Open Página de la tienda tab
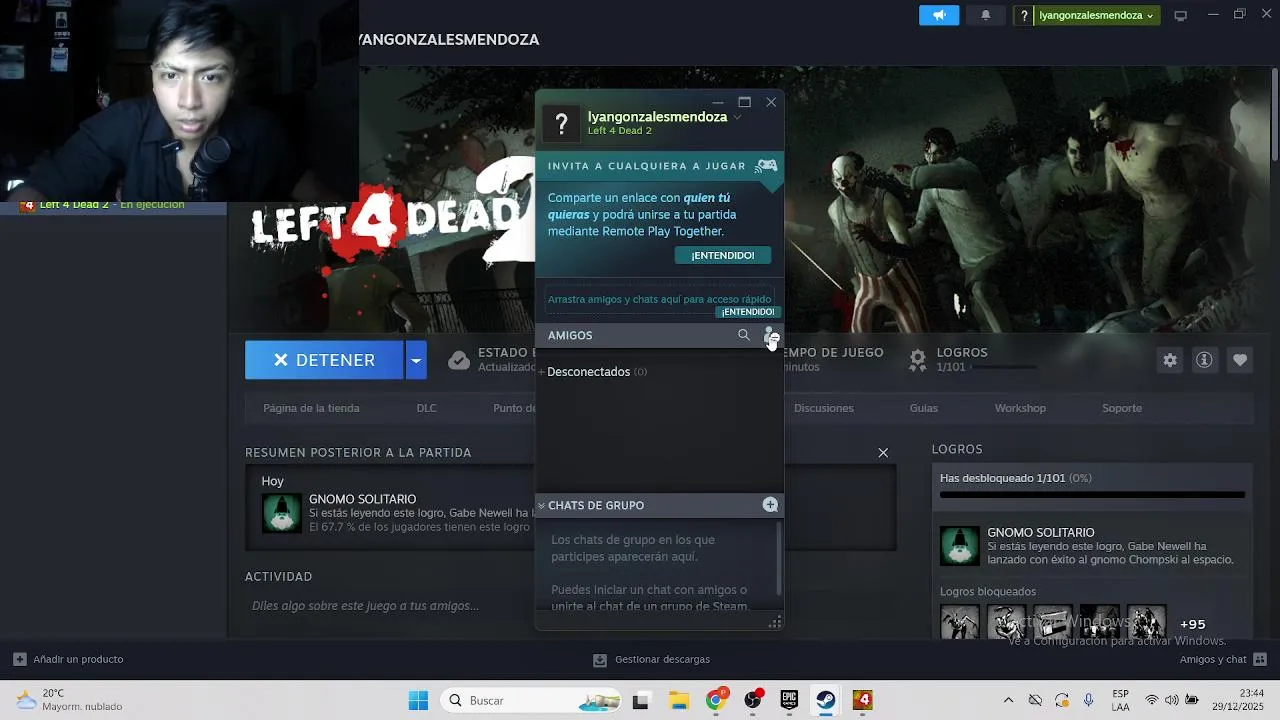The height and width of the screenshot is (720, 1280). [311, 408]
